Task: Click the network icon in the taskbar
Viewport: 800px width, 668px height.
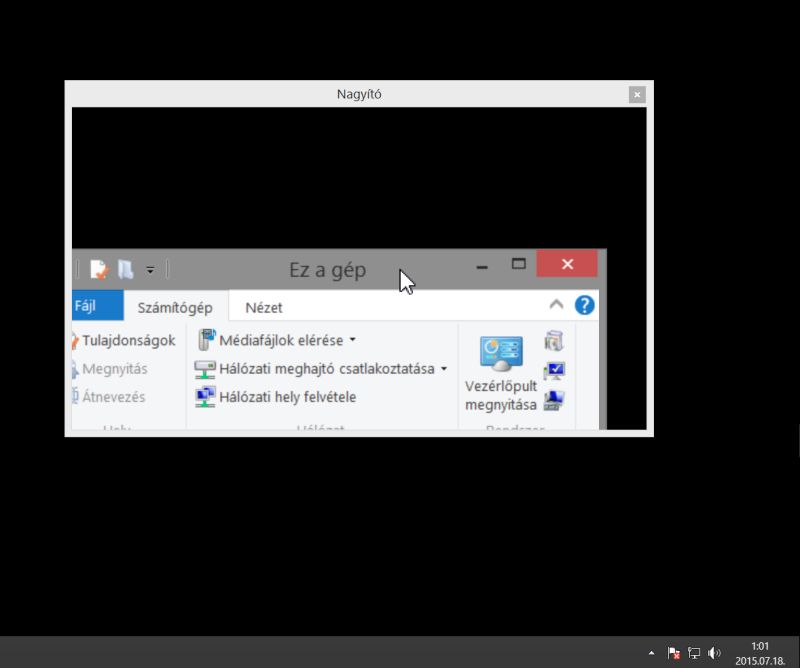Action: click(x=694, y=653)
